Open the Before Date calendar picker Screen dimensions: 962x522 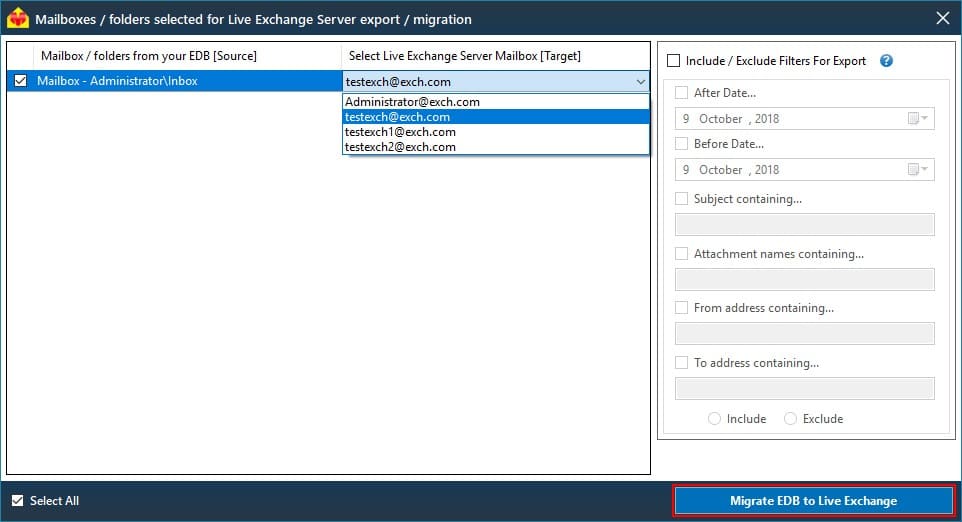click(x=917, y=170)
